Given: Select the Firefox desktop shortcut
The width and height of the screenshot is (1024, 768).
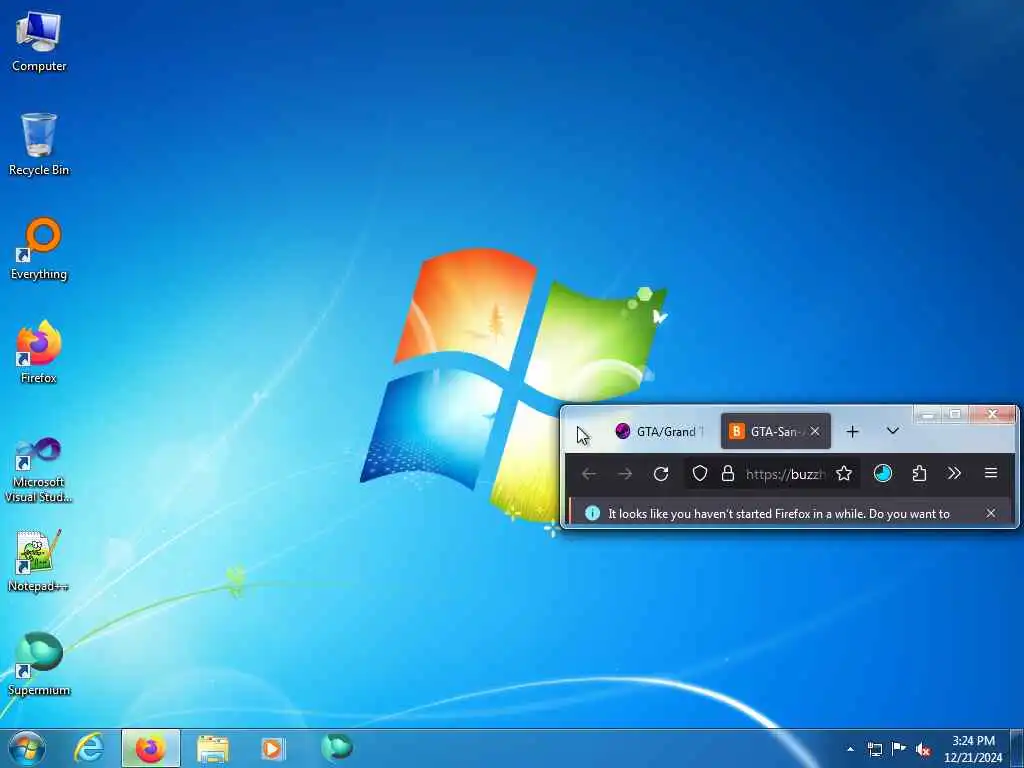Looking at the screenshot, I should [x=39, y=352].
